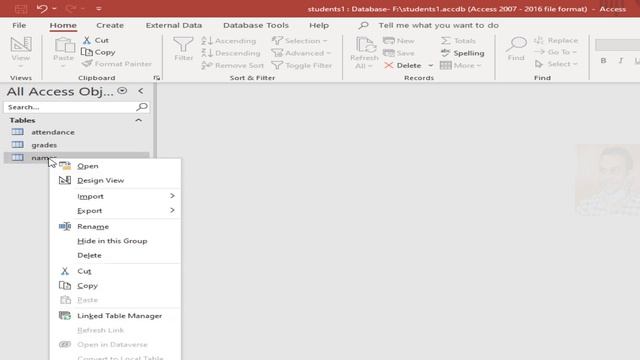Viewport: 640px width, 360px height.
Task: Open the Clipboard group dialog launcher
Action: [x=157, y=78]
